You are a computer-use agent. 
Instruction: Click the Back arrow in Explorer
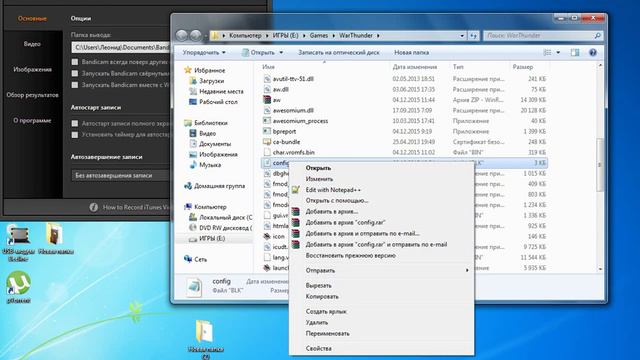tap(182, 36)
